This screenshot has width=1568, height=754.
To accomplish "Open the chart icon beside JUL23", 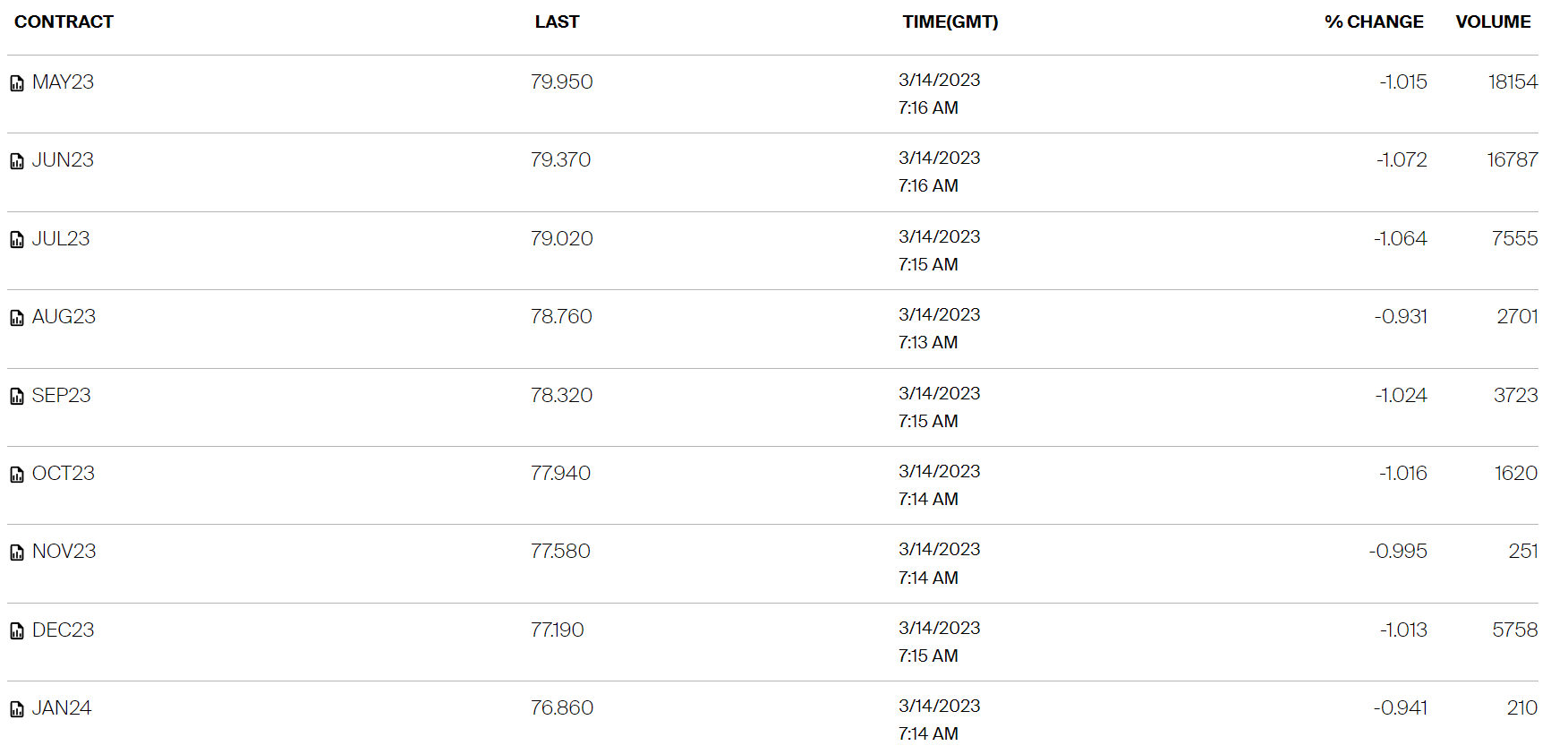I will pos(17,240).
